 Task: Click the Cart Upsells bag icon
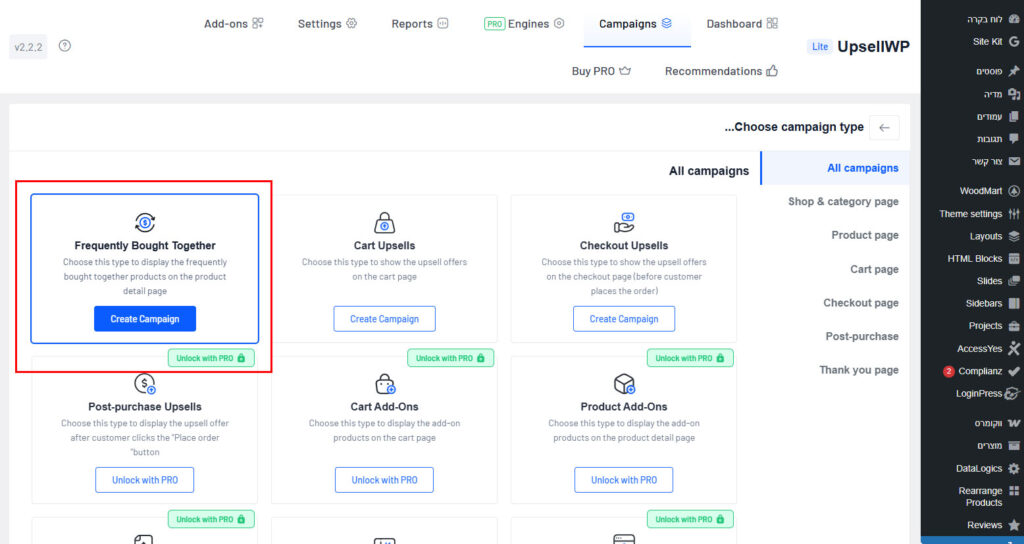coord(384,222)
